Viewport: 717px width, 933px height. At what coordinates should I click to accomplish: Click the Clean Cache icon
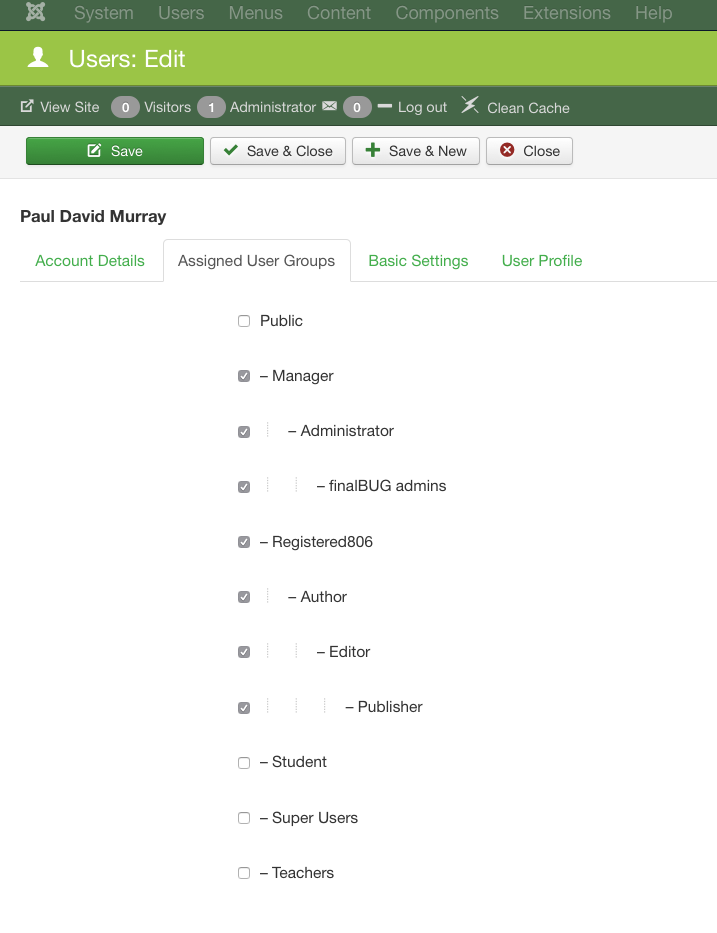tap(470, 105)
